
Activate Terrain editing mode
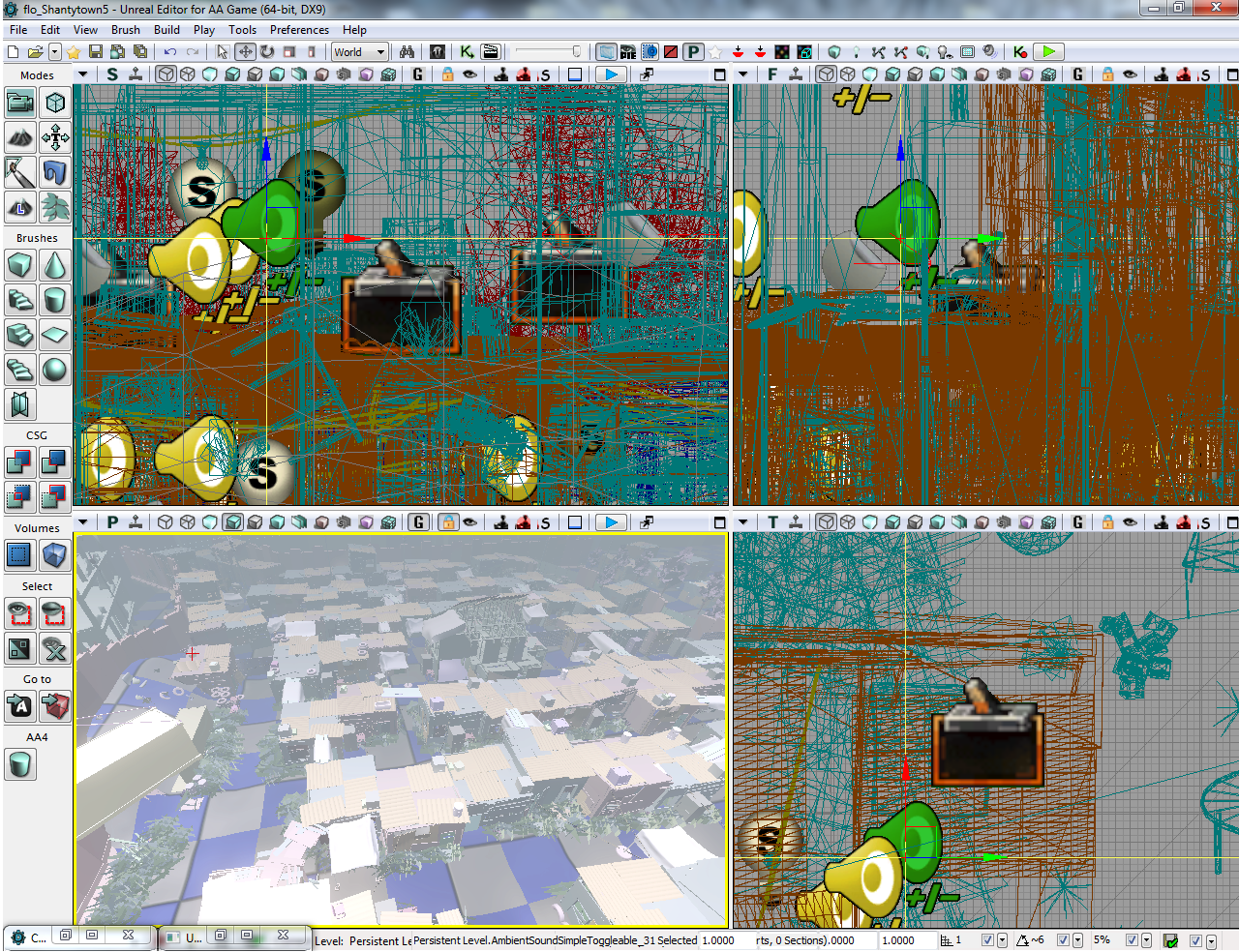point(20,137)
